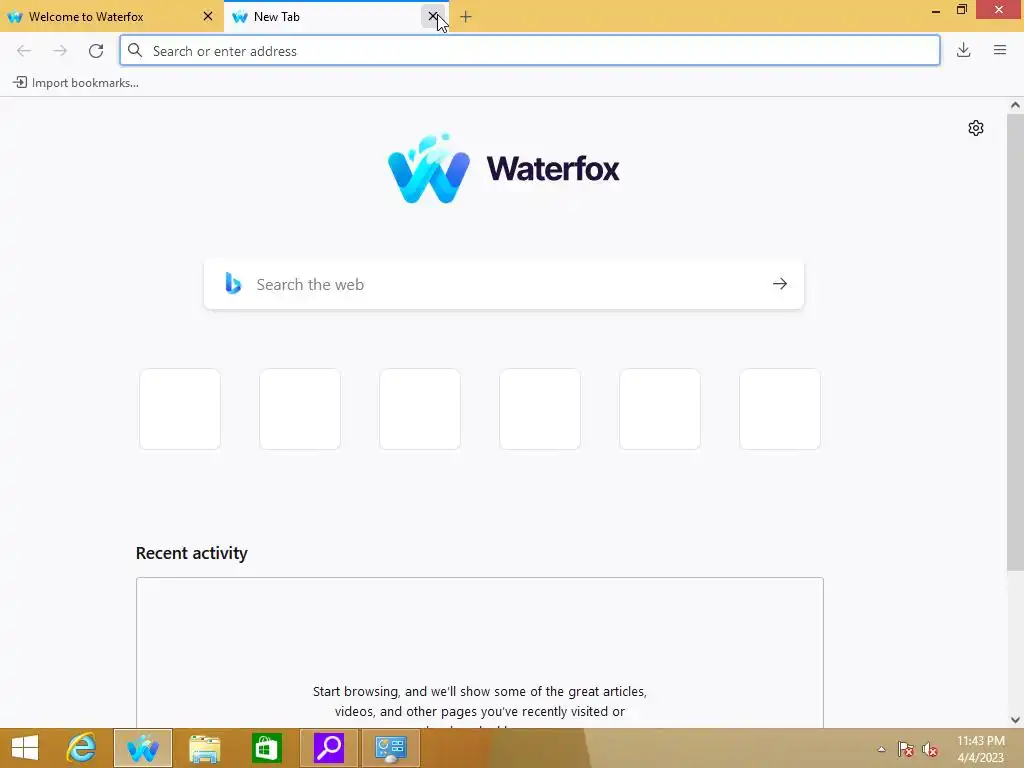Open the hamburger application menu
This screenshot has width=1024, height=768.
[1000, 50]
